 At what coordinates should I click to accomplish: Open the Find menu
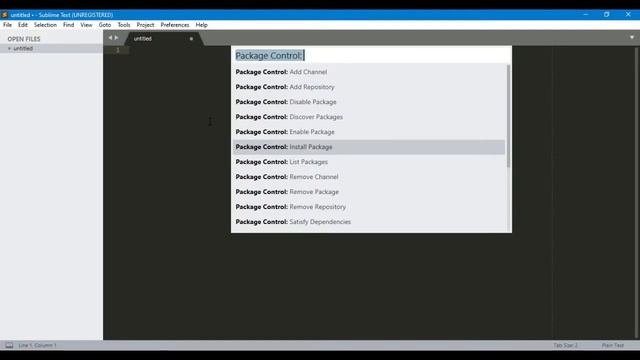point(69,25)
